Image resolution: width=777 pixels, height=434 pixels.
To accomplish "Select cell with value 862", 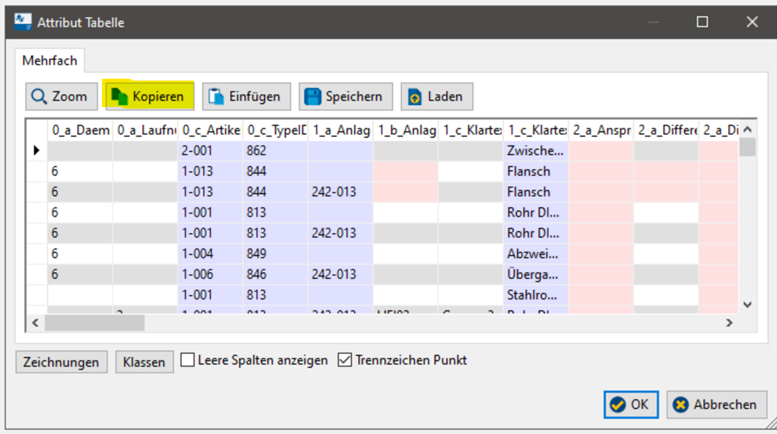I will [275, 150].
